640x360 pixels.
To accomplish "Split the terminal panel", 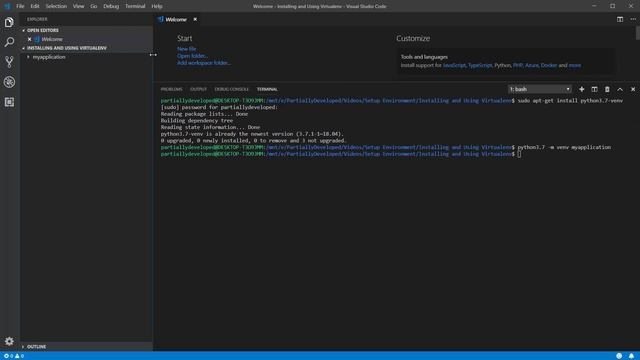I will [x=594, y=89].
